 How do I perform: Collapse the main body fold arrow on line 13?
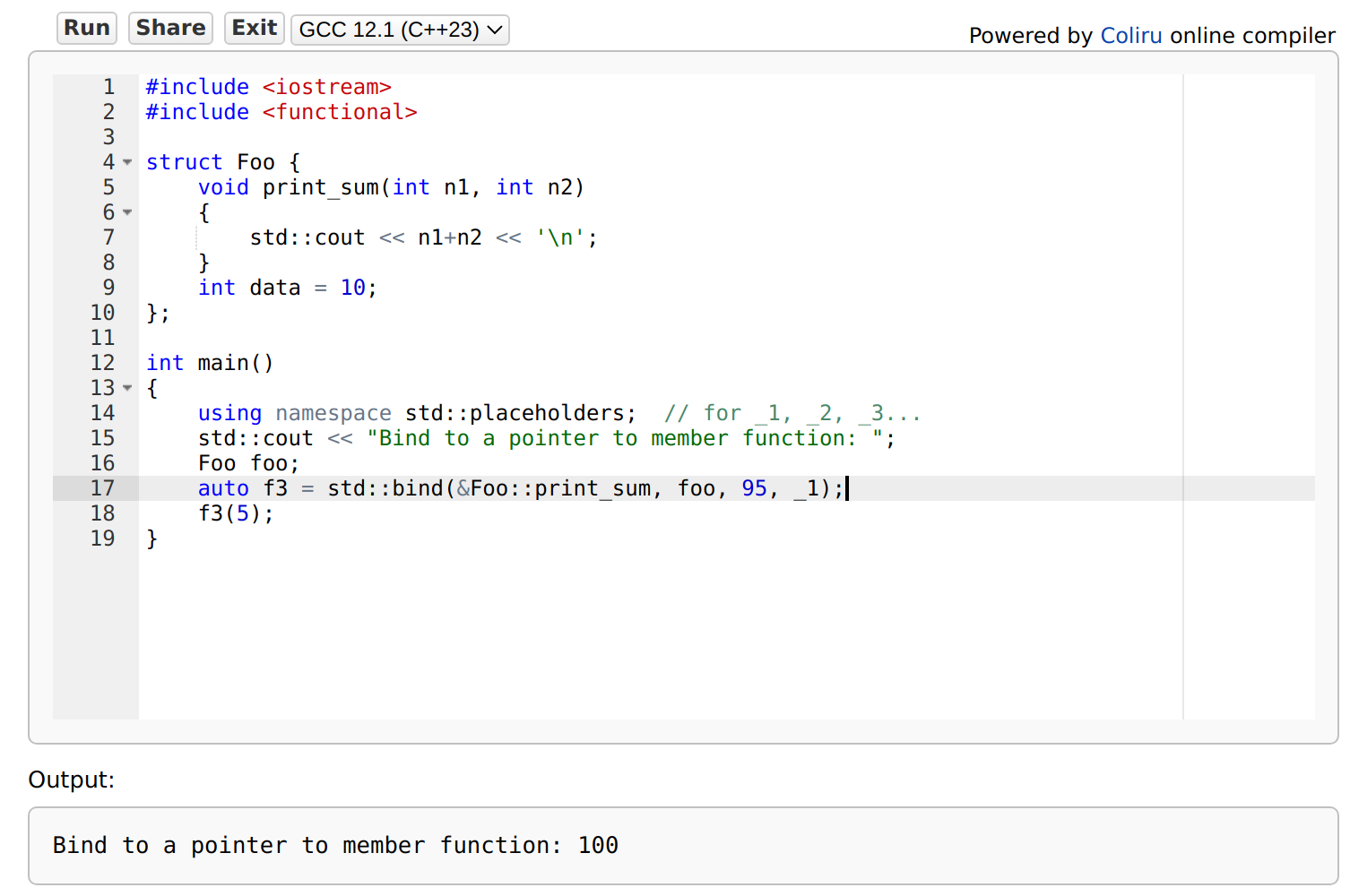click(x=127, y=388)
